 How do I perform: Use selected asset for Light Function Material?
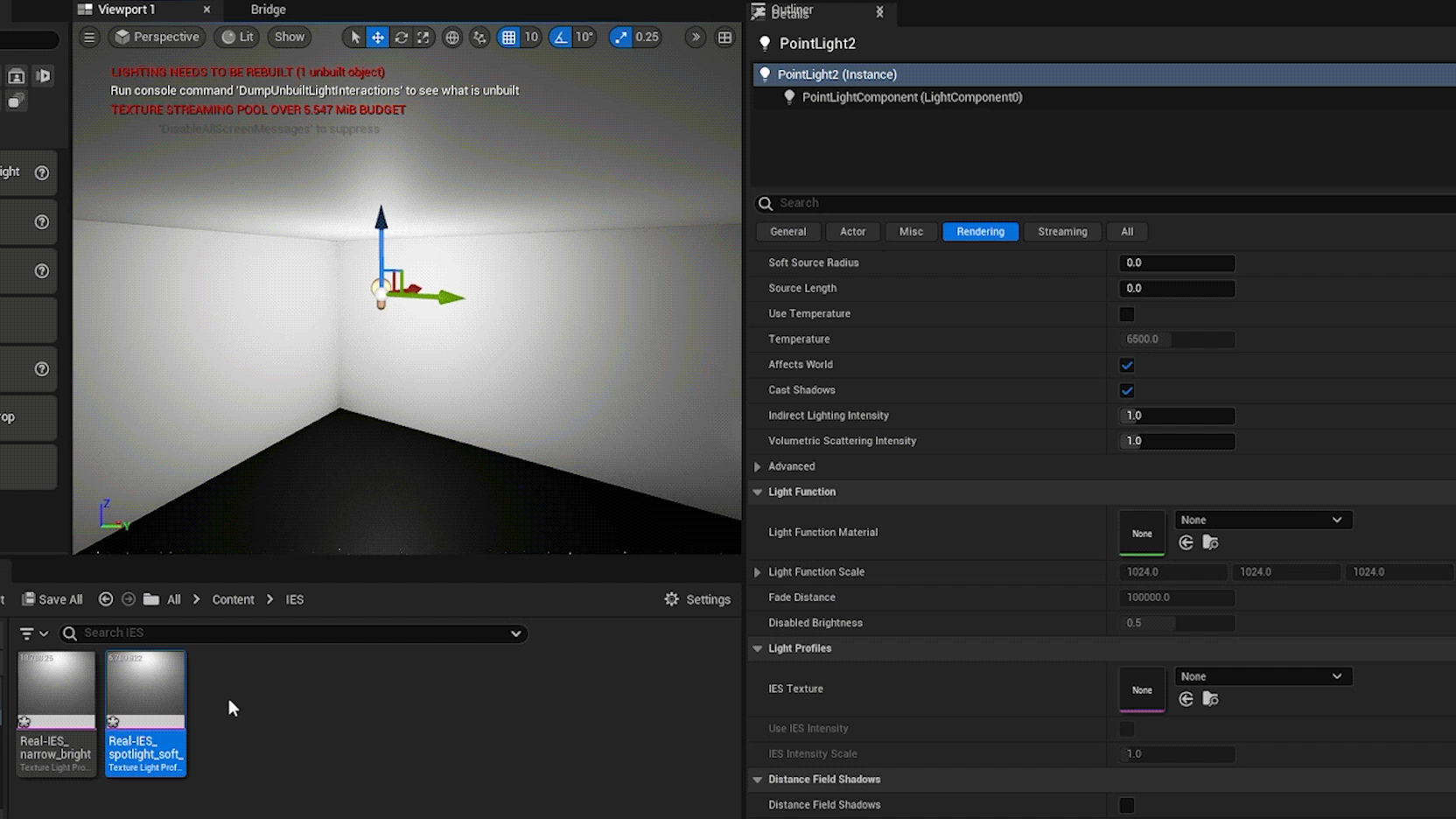(1186, 542)
